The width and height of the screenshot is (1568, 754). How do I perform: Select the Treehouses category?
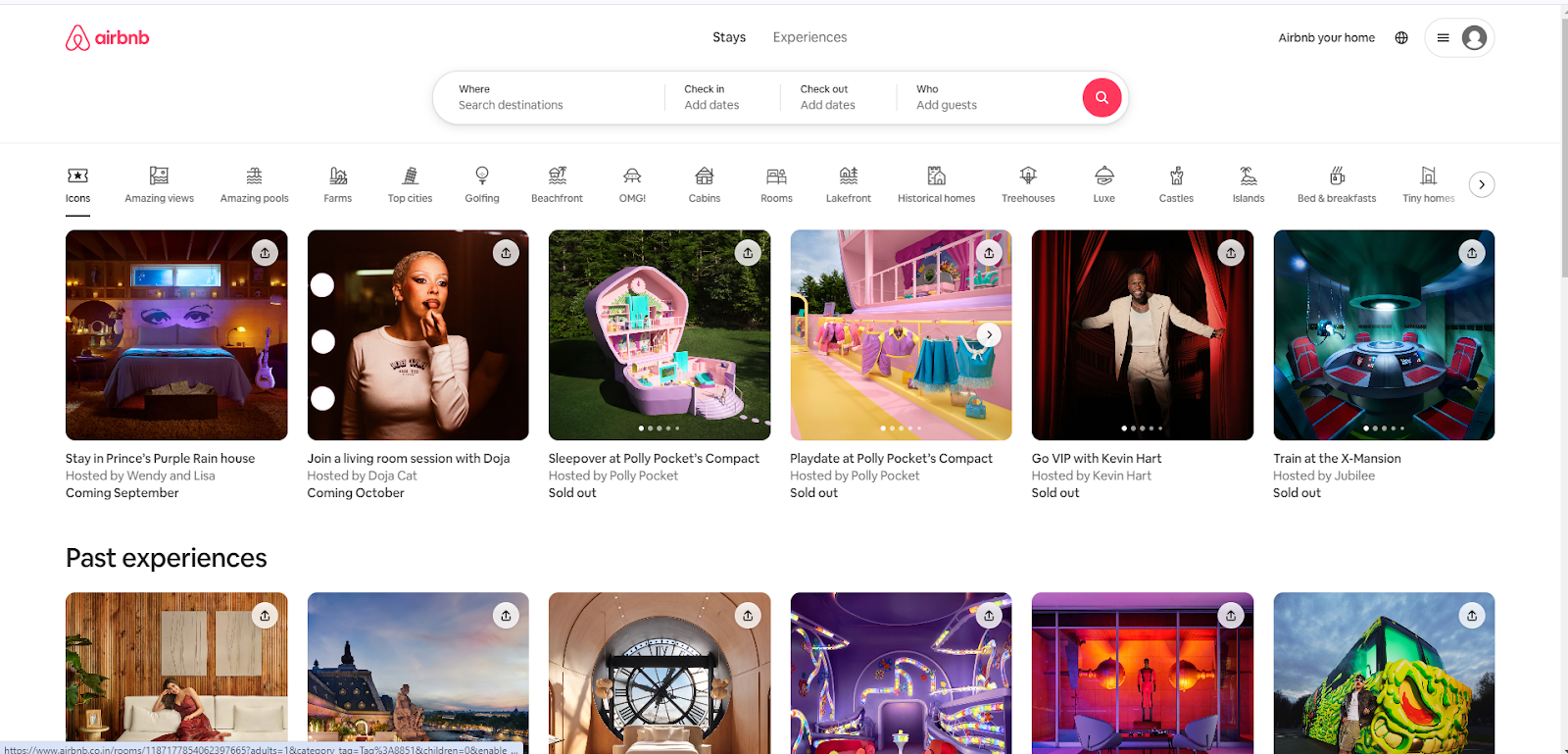[x=1028, y=184]
